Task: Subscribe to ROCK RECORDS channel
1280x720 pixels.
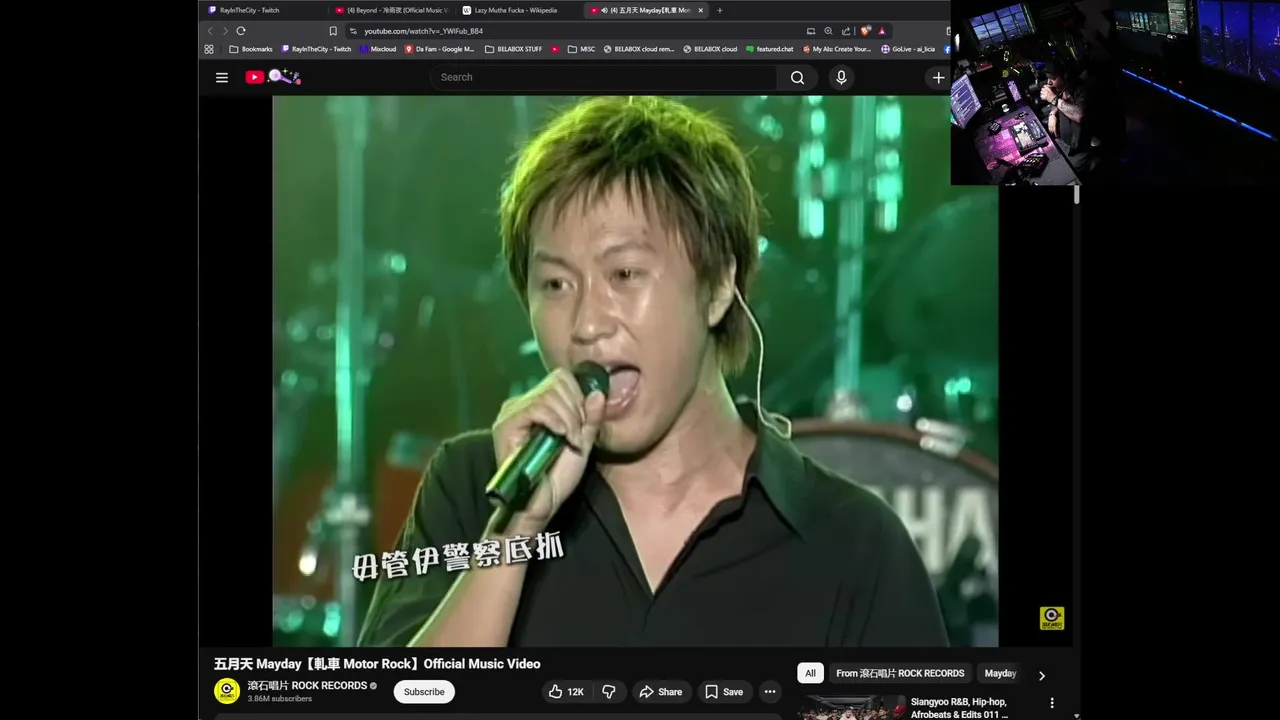Action: [x=424, y=692]
